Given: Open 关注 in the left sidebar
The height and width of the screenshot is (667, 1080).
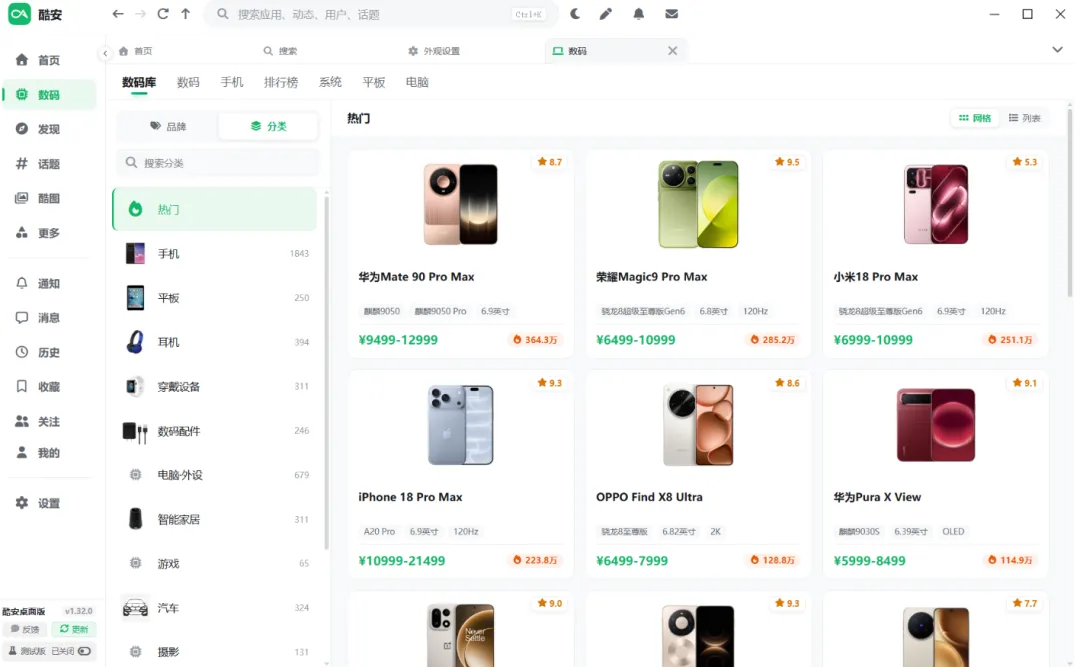Looking at the screenshot, I should 49,421.
